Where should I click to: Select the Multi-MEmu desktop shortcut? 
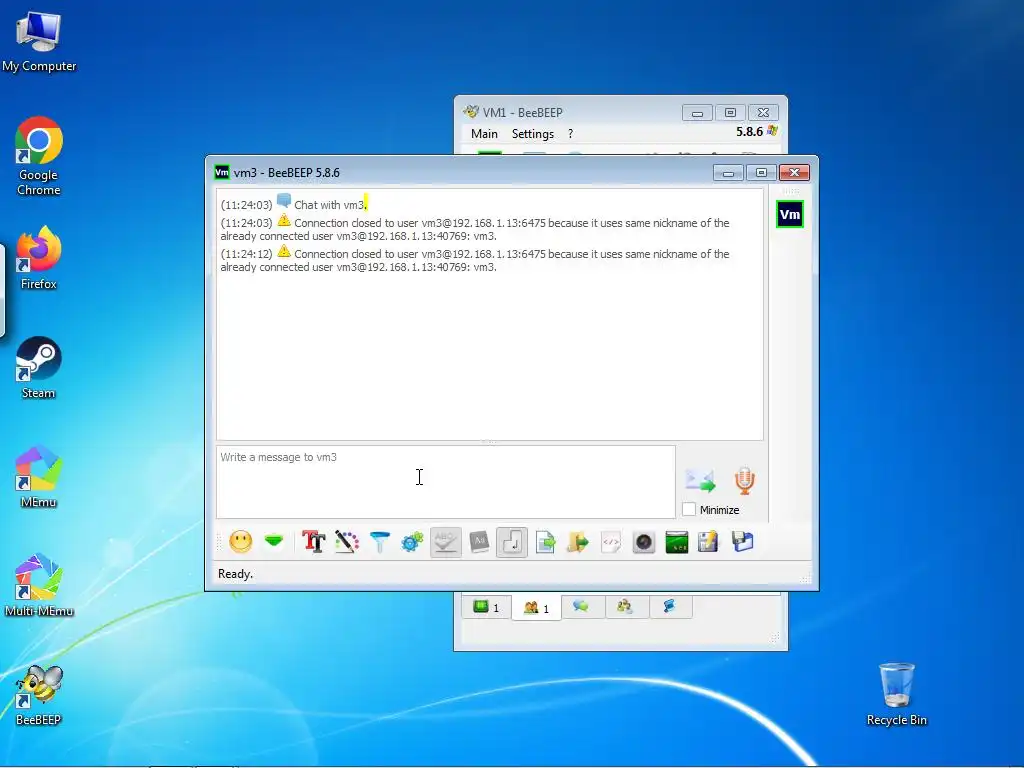[x=39, y=585]
